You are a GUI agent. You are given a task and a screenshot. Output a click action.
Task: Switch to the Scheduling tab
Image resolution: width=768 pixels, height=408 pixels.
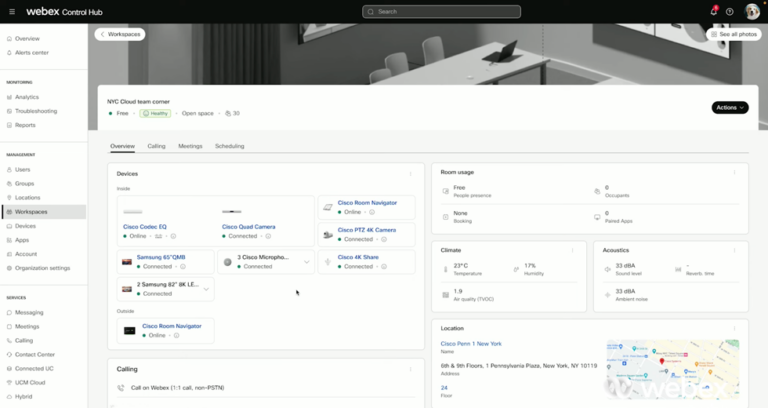pos(229,146)
